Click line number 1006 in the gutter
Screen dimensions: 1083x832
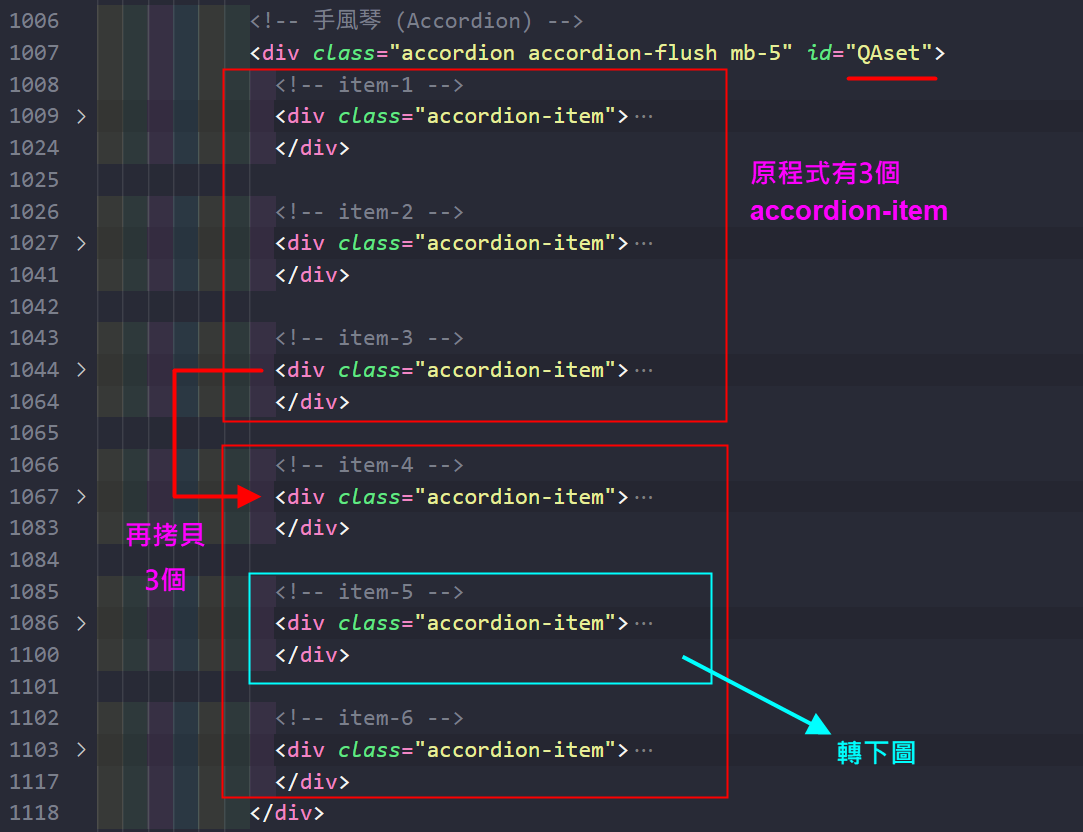coord(34,21)
